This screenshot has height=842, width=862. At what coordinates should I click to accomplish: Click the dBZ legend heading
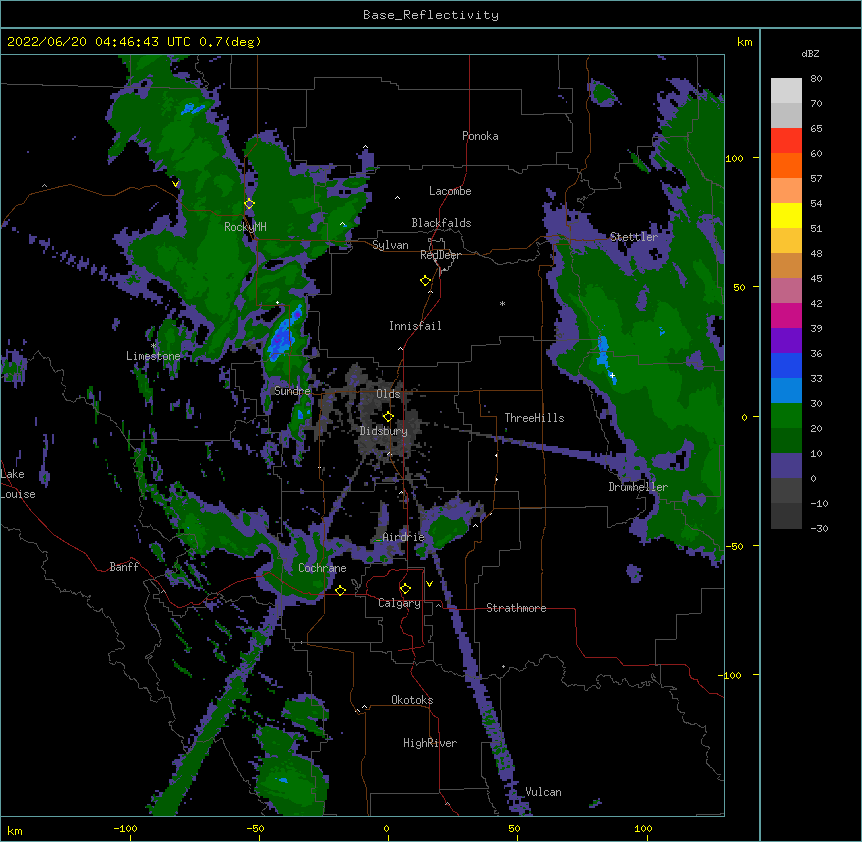point(810,54)
